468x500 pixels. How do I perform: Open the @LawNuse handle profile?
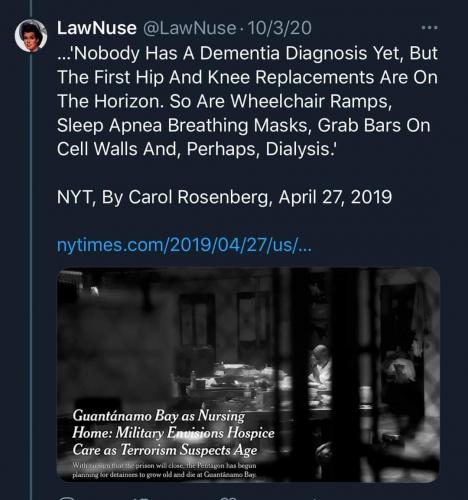coord(189,28)
